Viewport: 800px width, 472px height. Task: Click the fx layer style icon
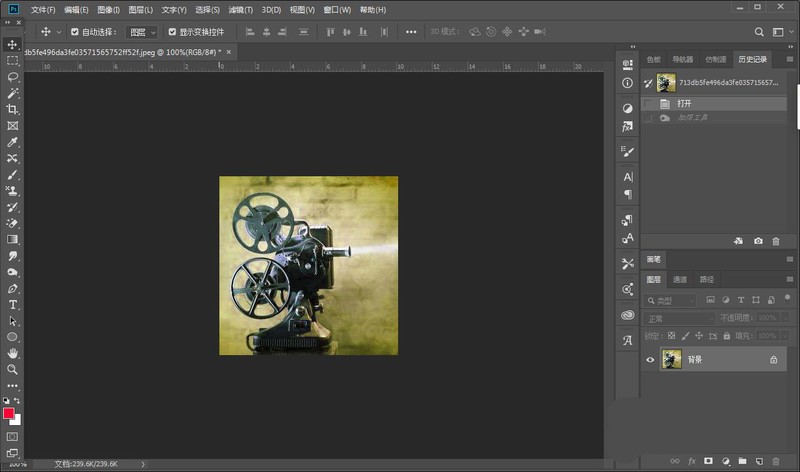(x=691, y=461)
